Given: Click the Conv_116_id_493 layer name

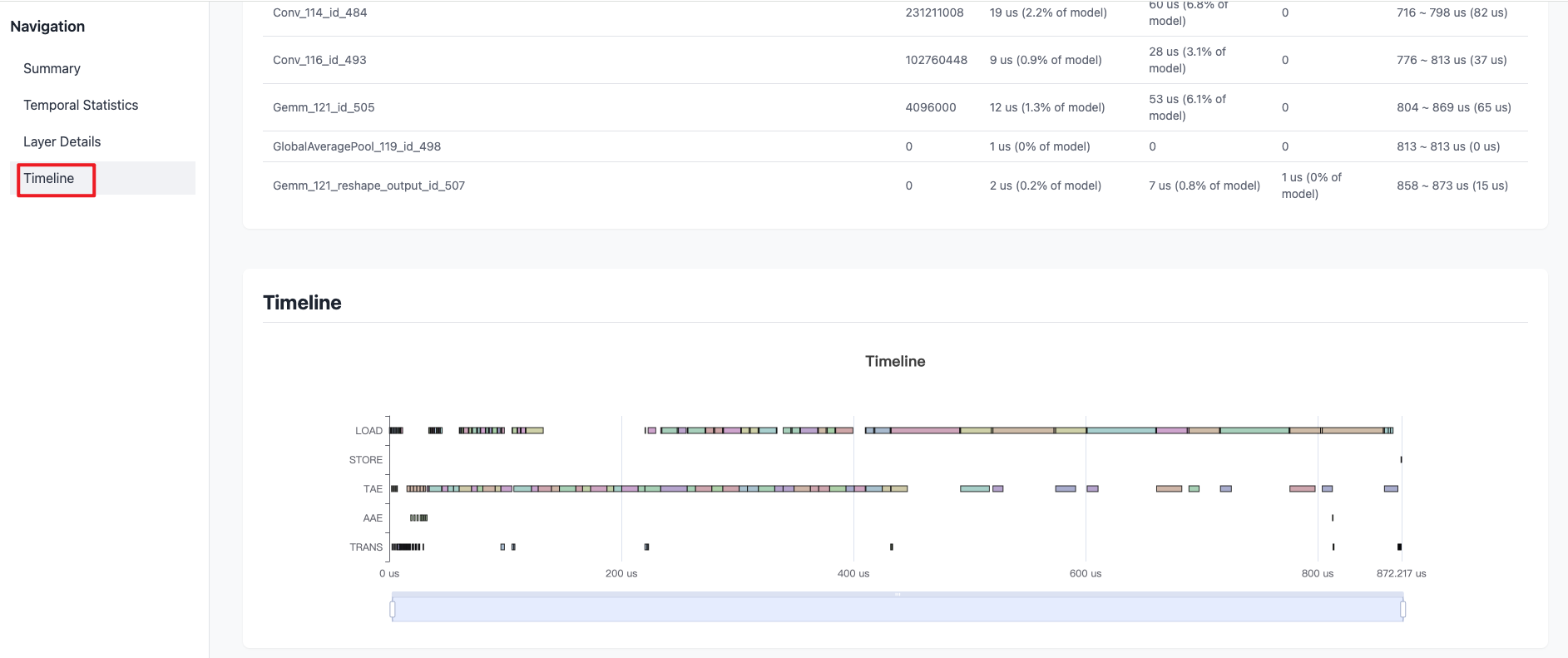Looking at the screenshot, I should click(x=319, y=60).
